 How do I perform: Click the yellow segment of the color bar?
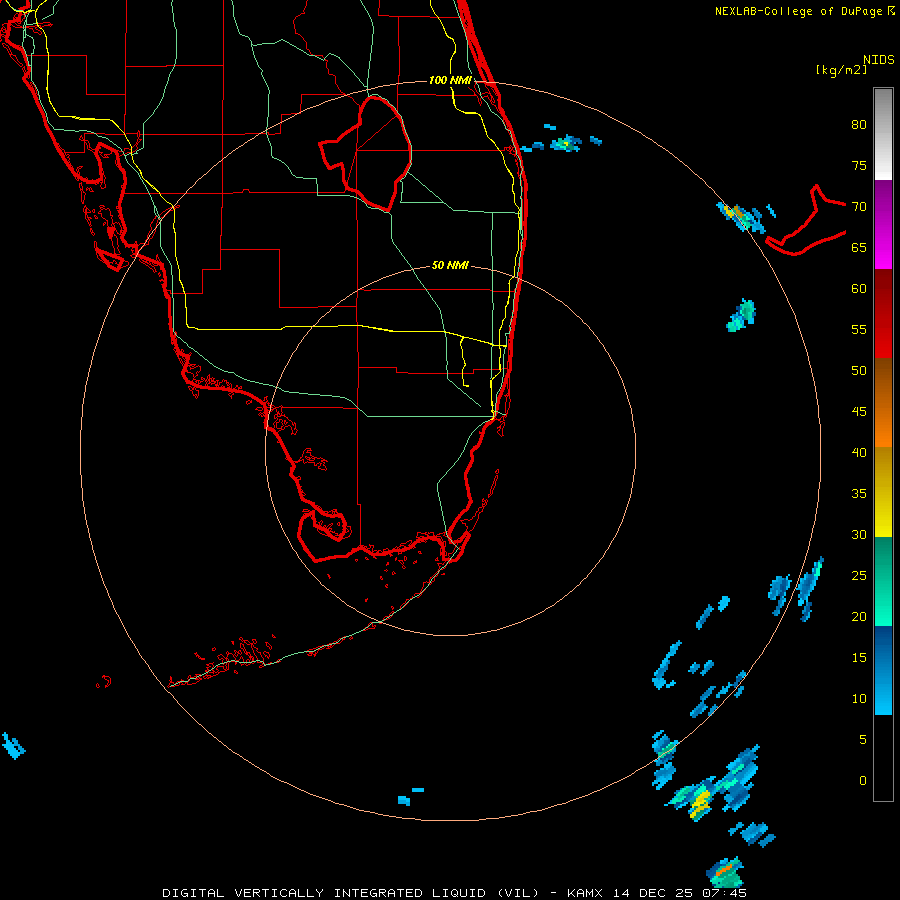pos(883,492)
